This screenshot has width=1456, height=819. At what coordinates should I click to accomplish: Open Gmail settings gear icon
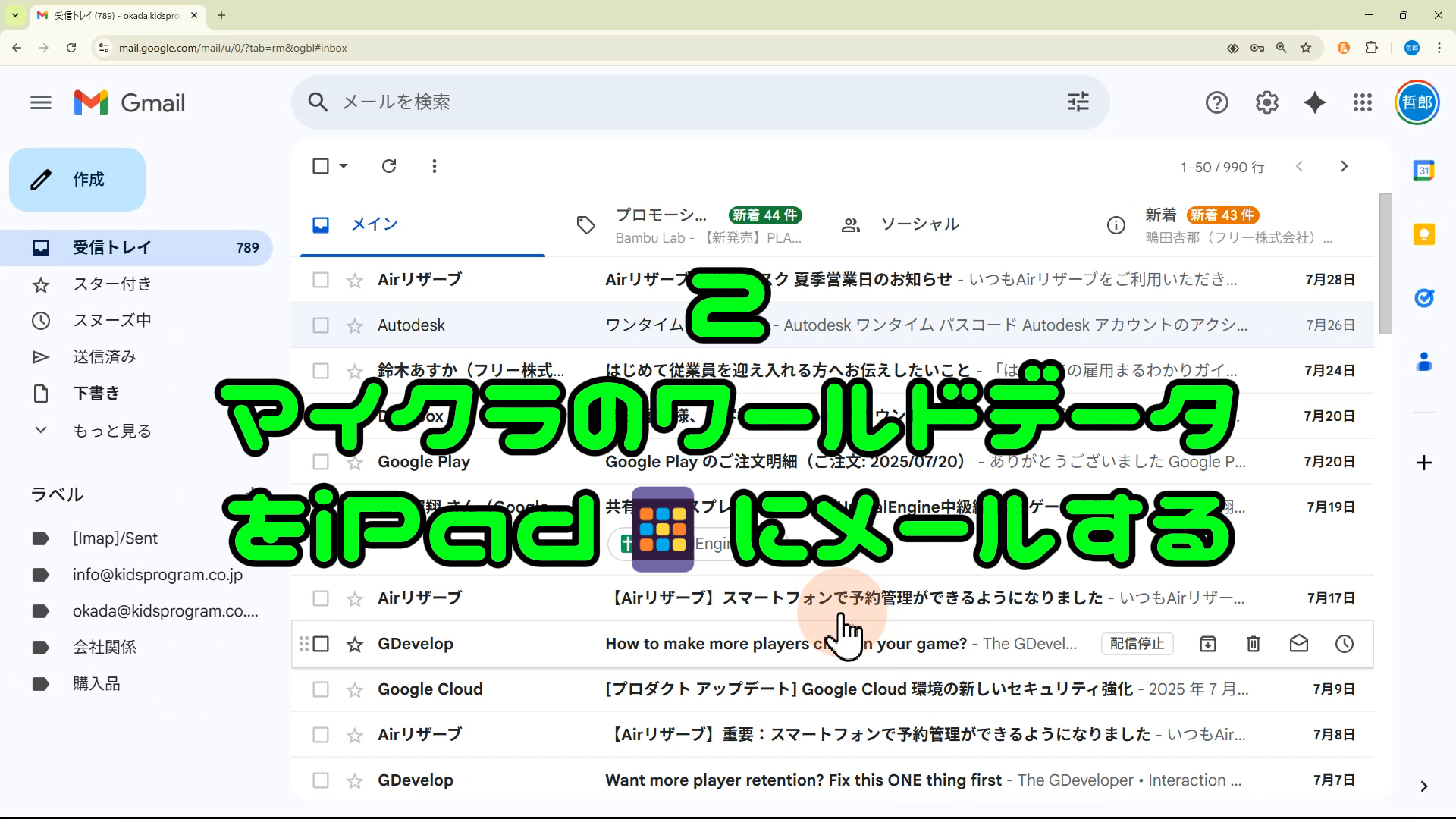pyautogui.click(x=1266, y=102)
